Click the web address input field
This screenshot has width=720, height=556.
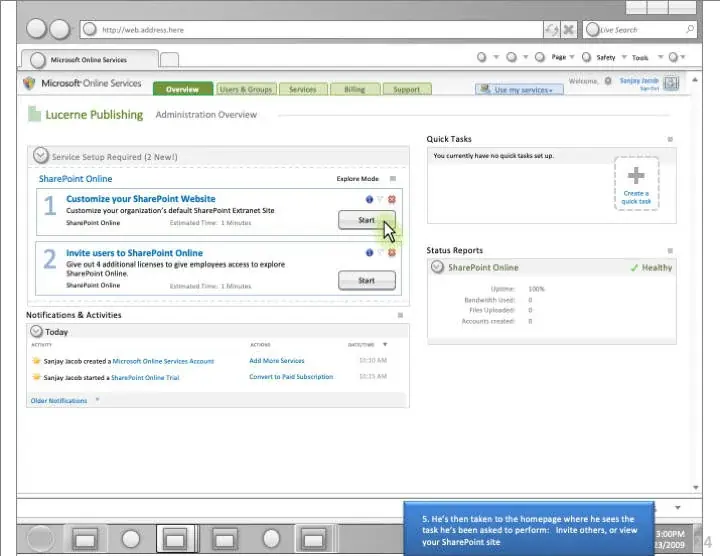click(x=311, y=29)
